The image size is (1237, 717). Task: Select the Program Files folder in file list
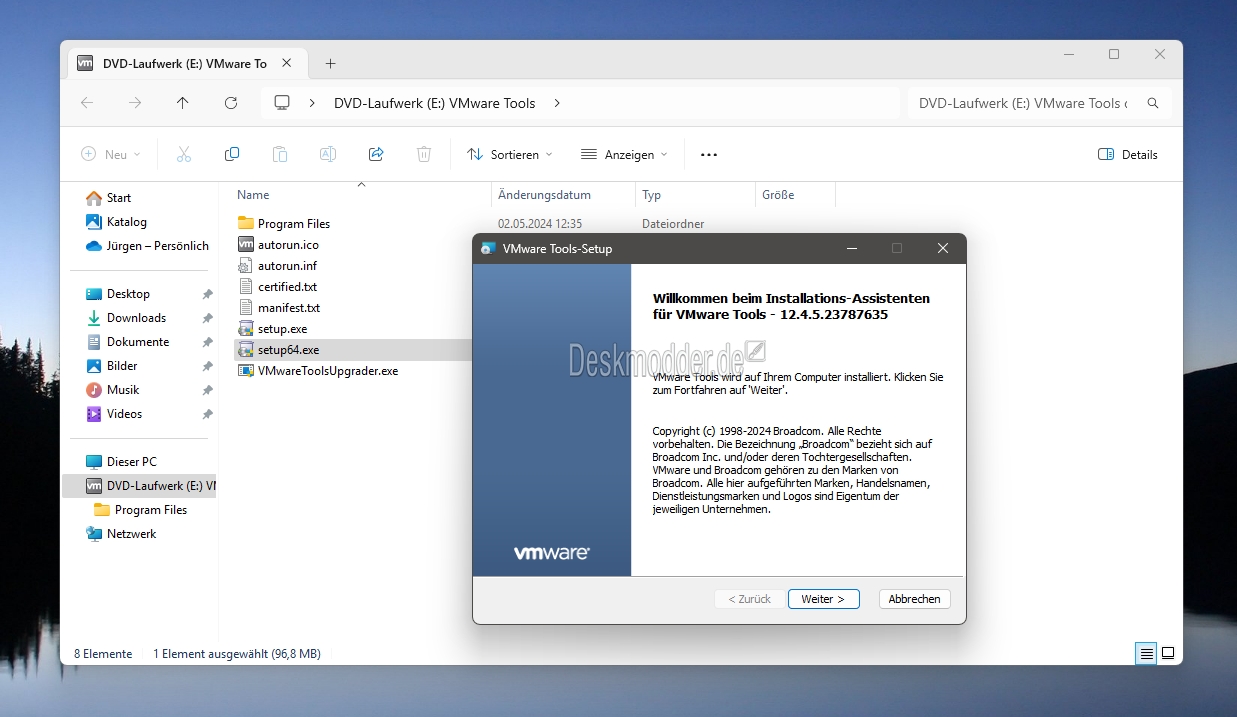tap(293, 224)
